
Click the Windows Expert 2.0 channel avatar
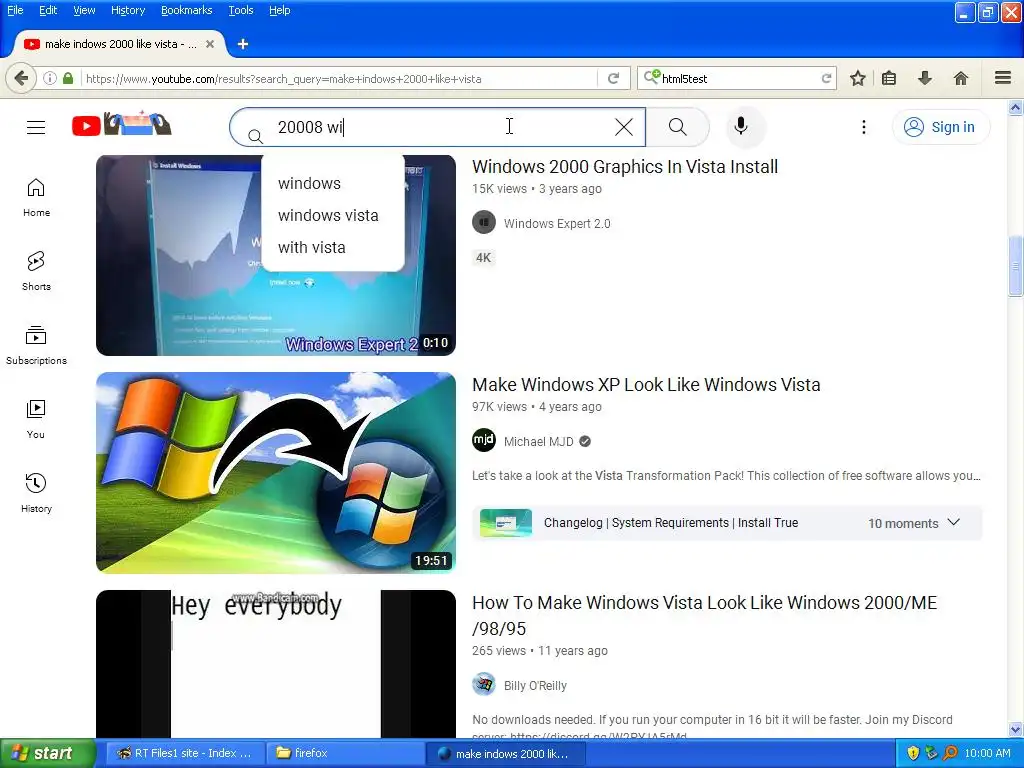click(x=484, y=223)
